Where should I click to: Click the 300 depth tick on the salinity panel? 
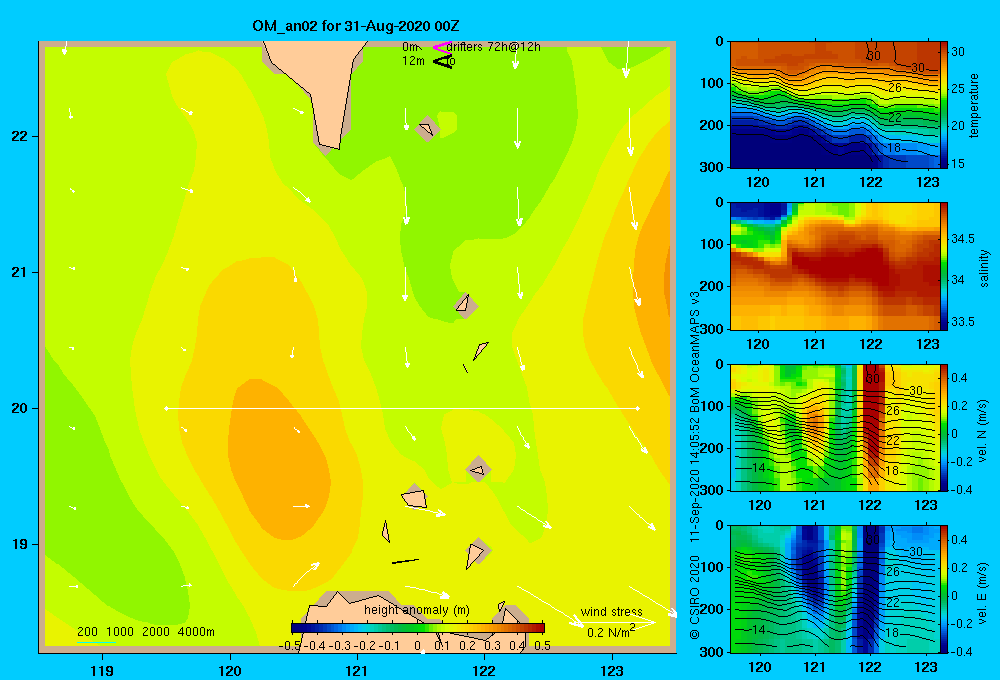(x=714, y=329)
